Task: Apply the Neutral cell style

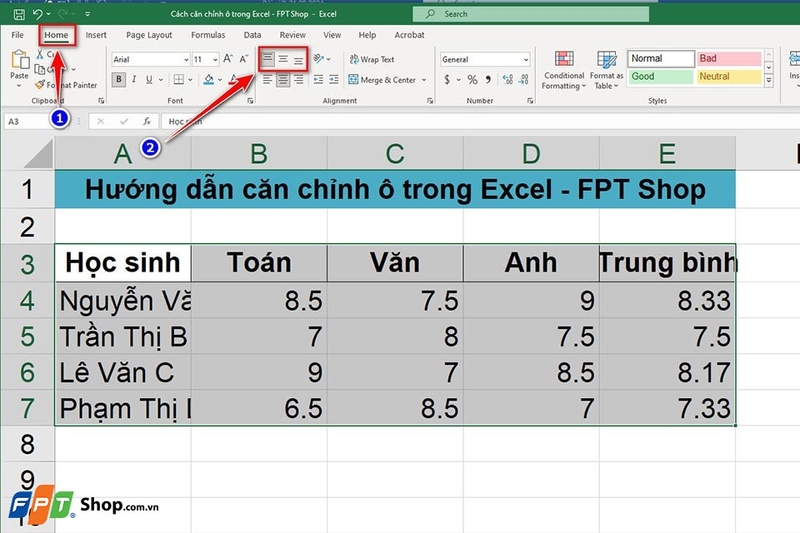Action: pos(729,77)
